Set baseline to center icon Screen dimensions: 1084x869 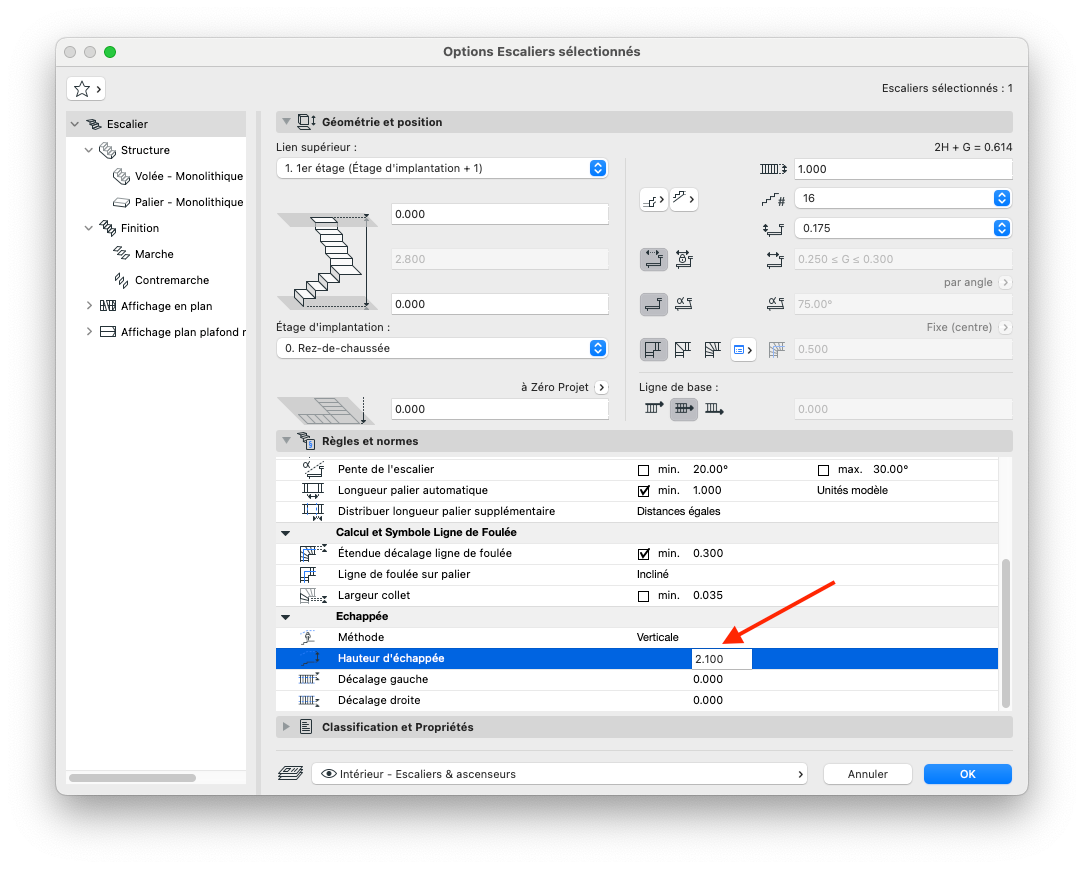coord(684,409)
